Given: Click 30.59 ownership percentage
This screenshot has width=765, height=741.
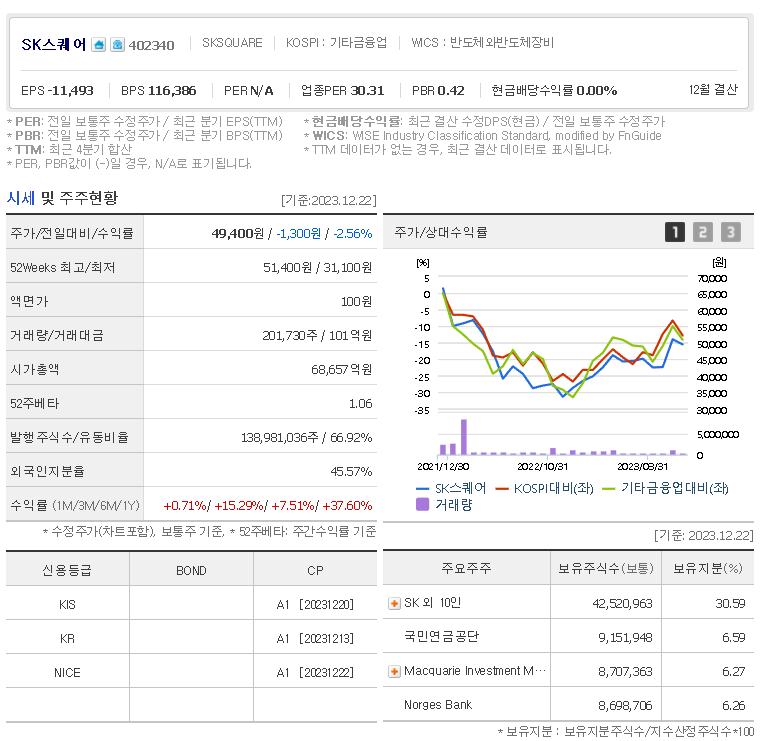Looking at the screenshot, I should tap(730, 604).
